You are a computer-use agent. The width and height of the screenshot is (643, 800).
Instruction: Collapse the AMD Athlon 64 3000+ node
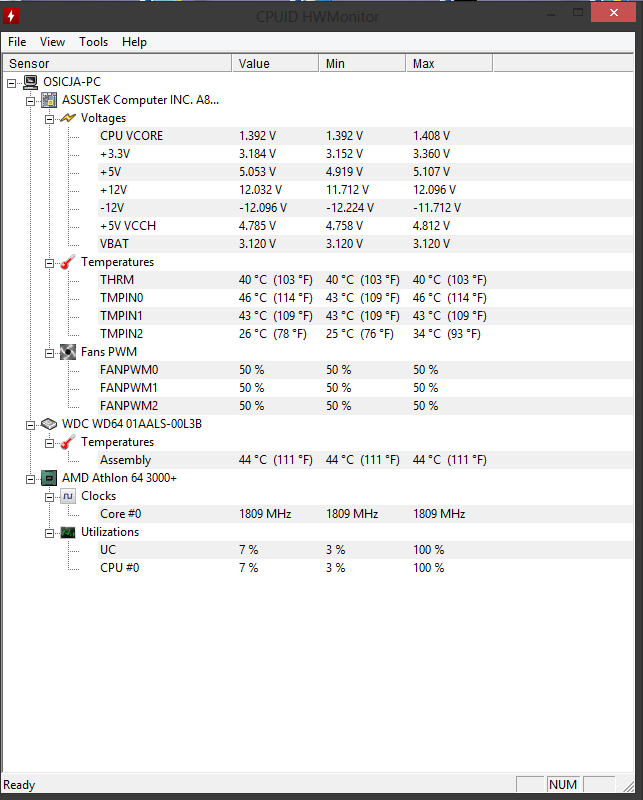pos(30,478)
